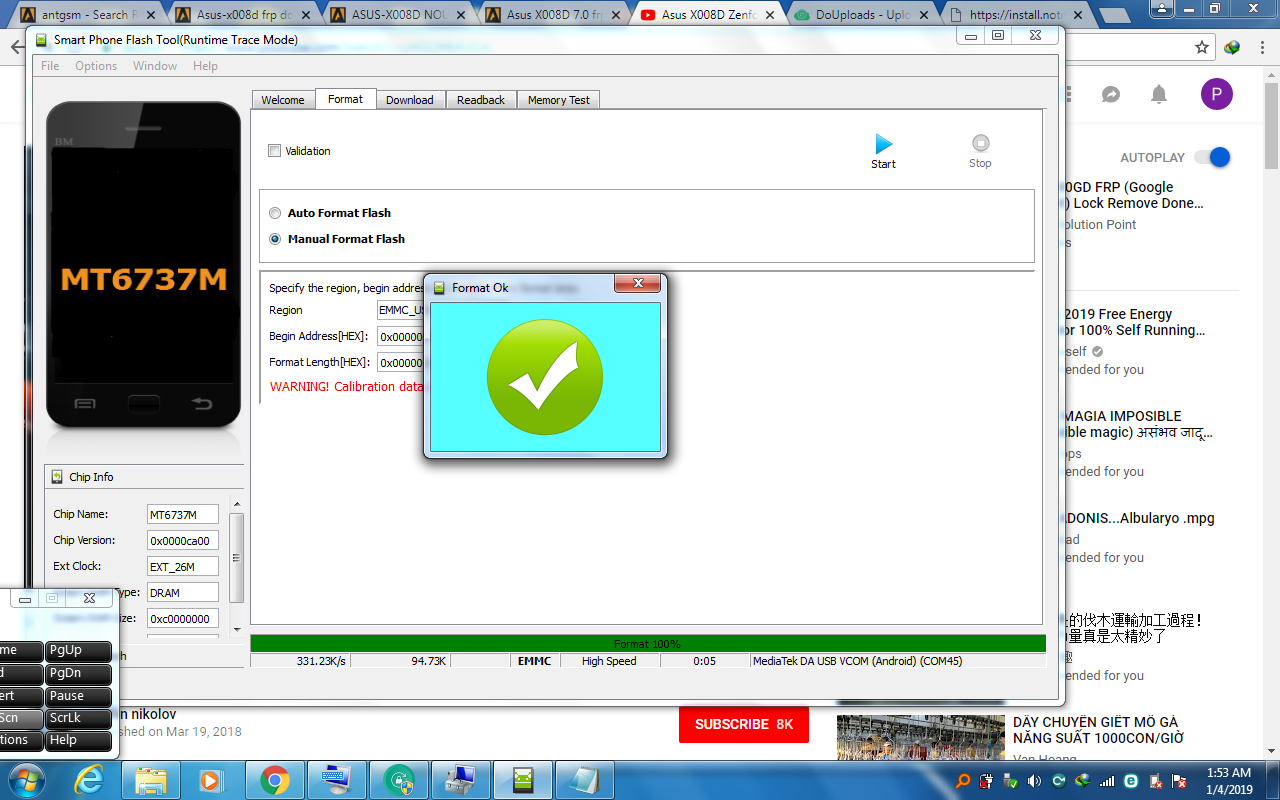Switch to Asus X008D Zenfone YouTube tab
This screenshot has height=800, width=1280.
tap(707, 15)
